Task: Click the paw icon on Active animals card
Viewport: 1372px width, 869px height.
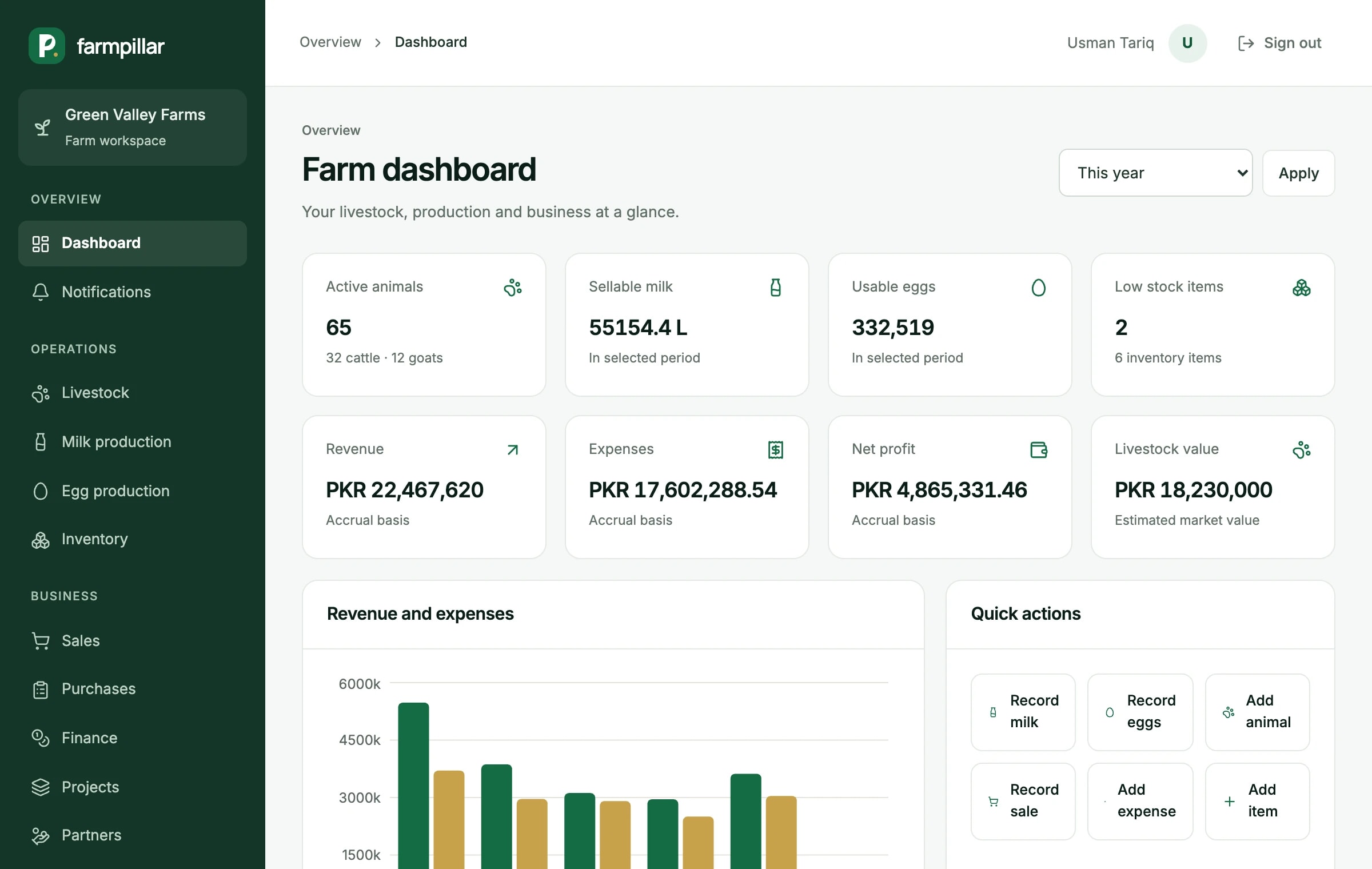Action: tap(513, 288)
